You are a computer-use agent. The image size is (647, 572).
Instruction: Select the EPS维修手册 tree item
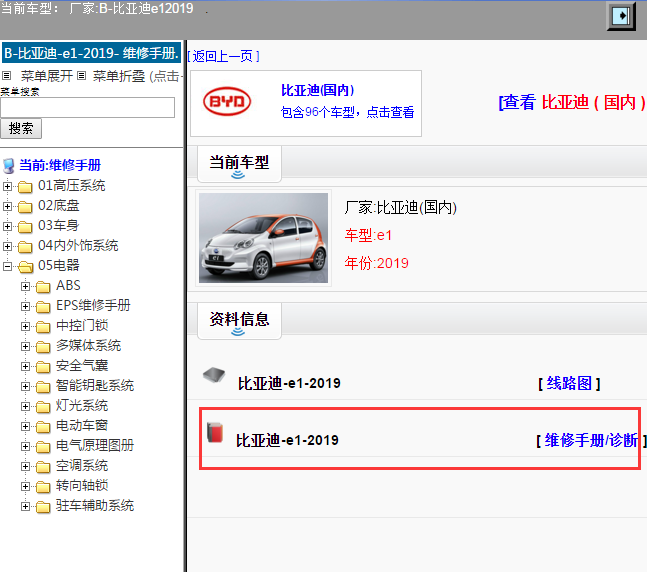(93, 305)
